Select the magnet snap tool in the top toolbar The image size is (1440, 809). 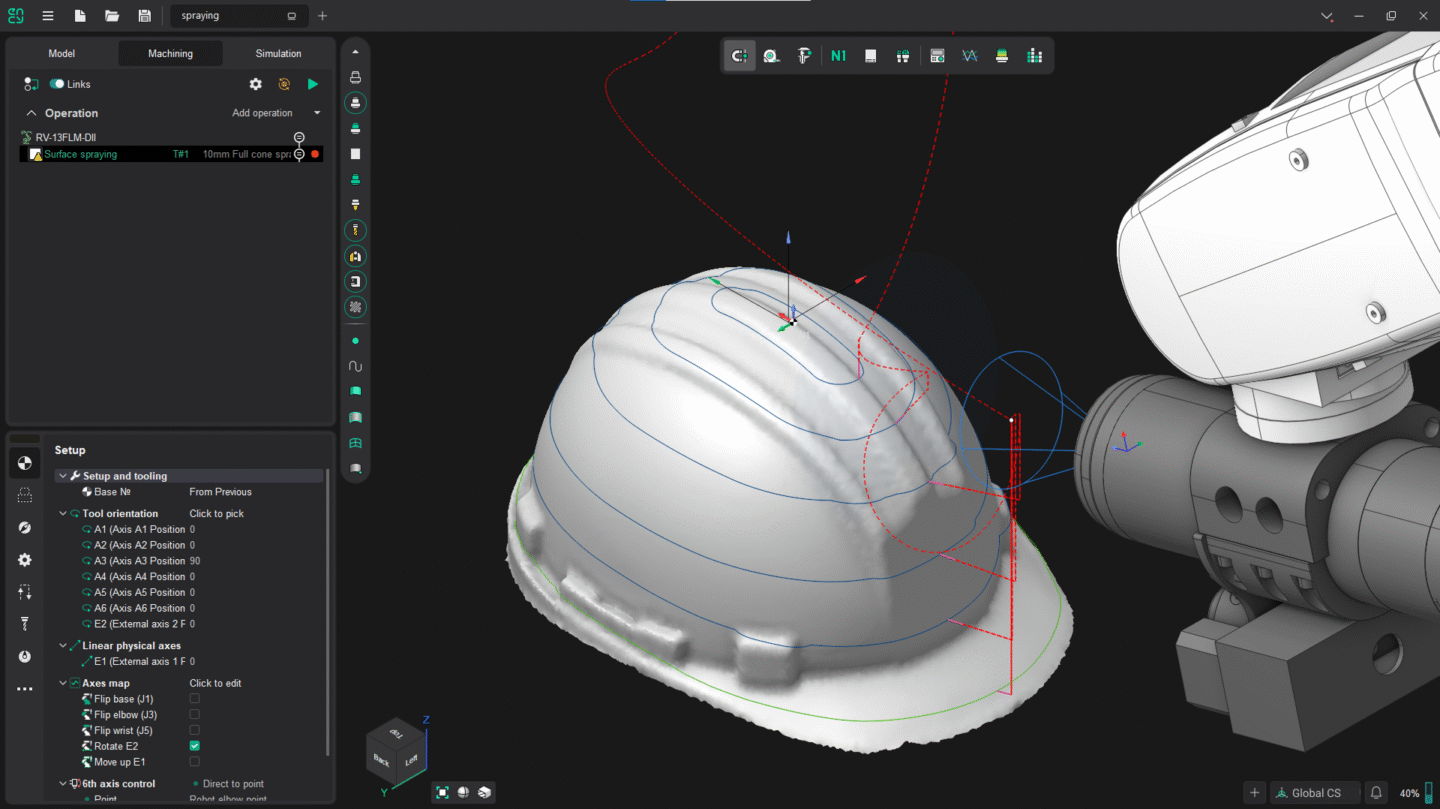pos(739,55)
